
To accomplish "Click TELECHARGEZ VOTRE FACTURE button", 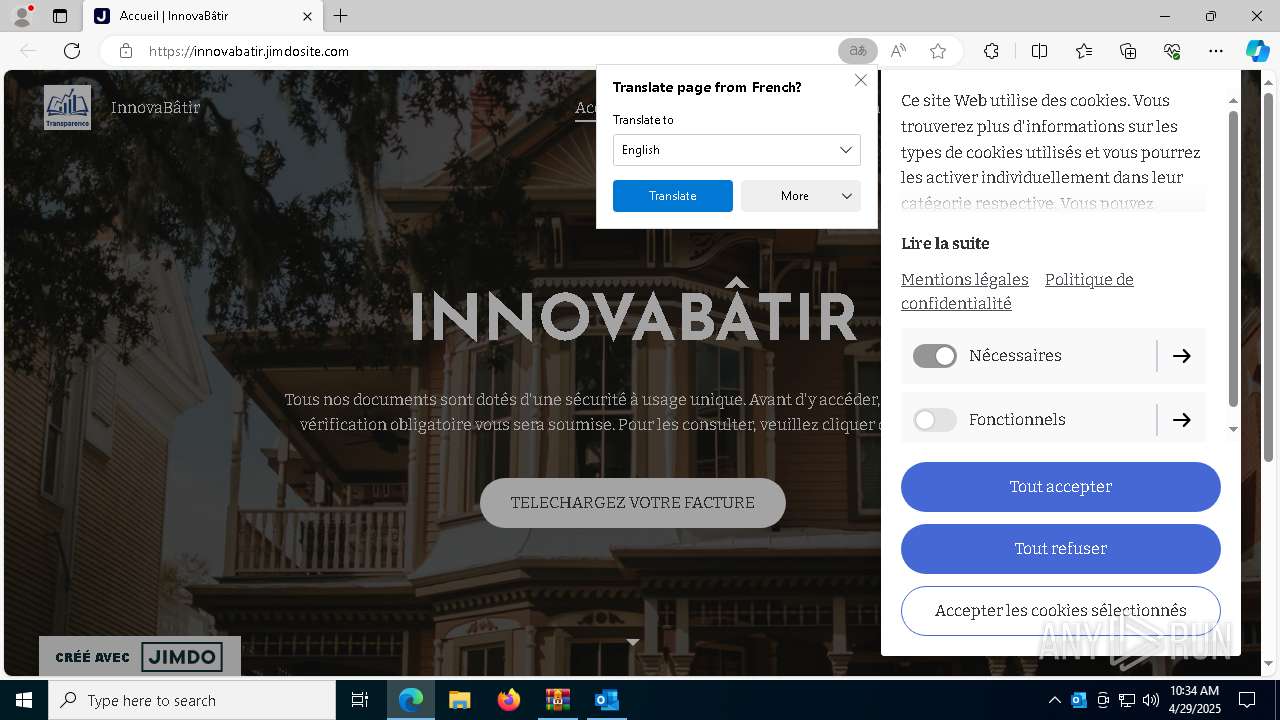I will pos(633,503).
